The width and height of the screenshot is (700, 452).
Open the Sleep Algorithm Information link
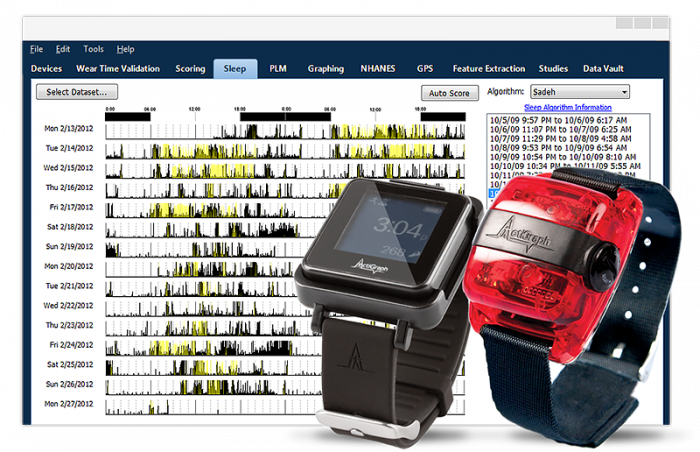point(568,107)
